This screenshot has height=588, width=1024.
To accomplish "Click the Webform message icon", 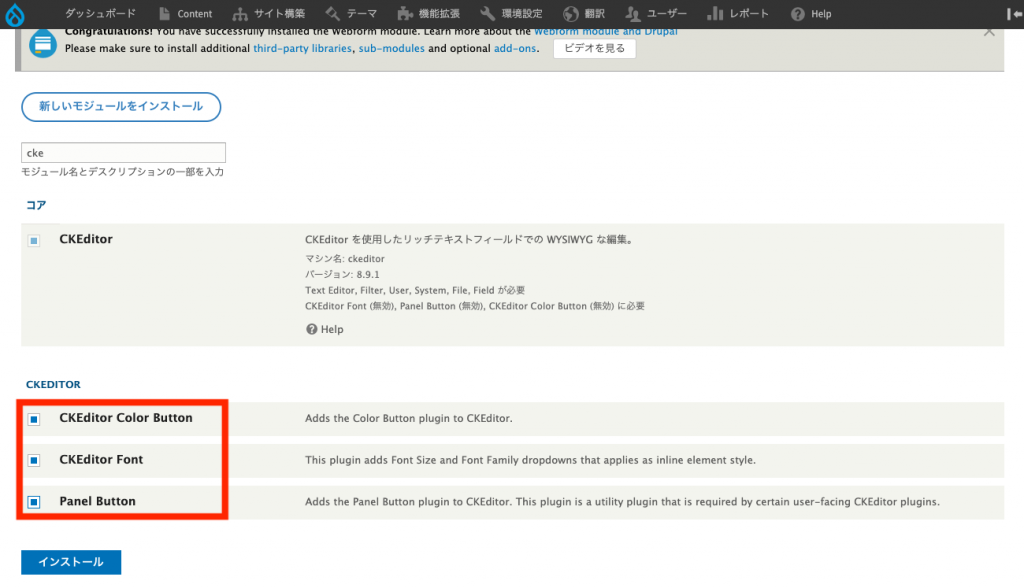I will tap(42, 44).
